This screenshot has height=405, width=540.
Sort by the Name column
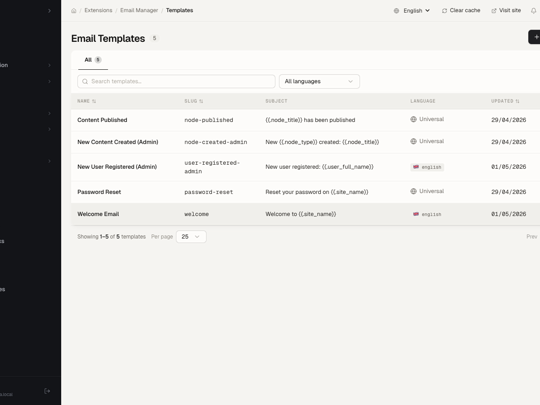[x=86, y=101]
